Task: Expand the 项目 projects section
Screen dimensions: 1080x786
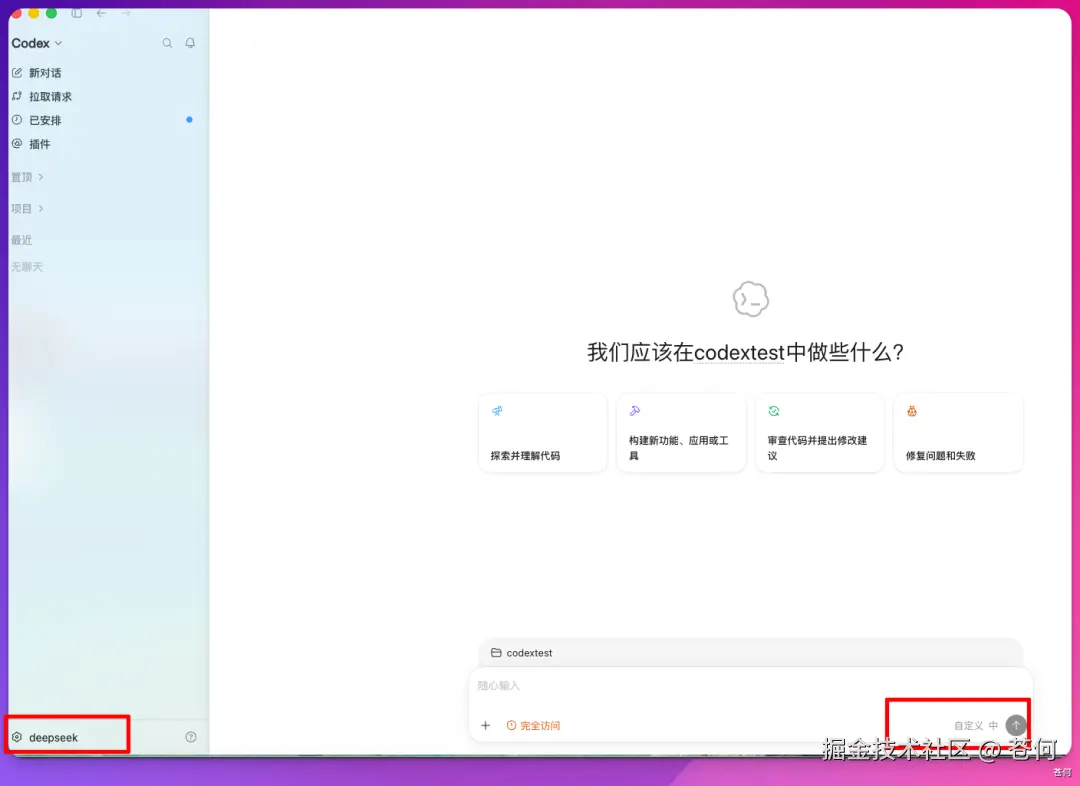Action: pyautogui.click(x=28, y=208)
